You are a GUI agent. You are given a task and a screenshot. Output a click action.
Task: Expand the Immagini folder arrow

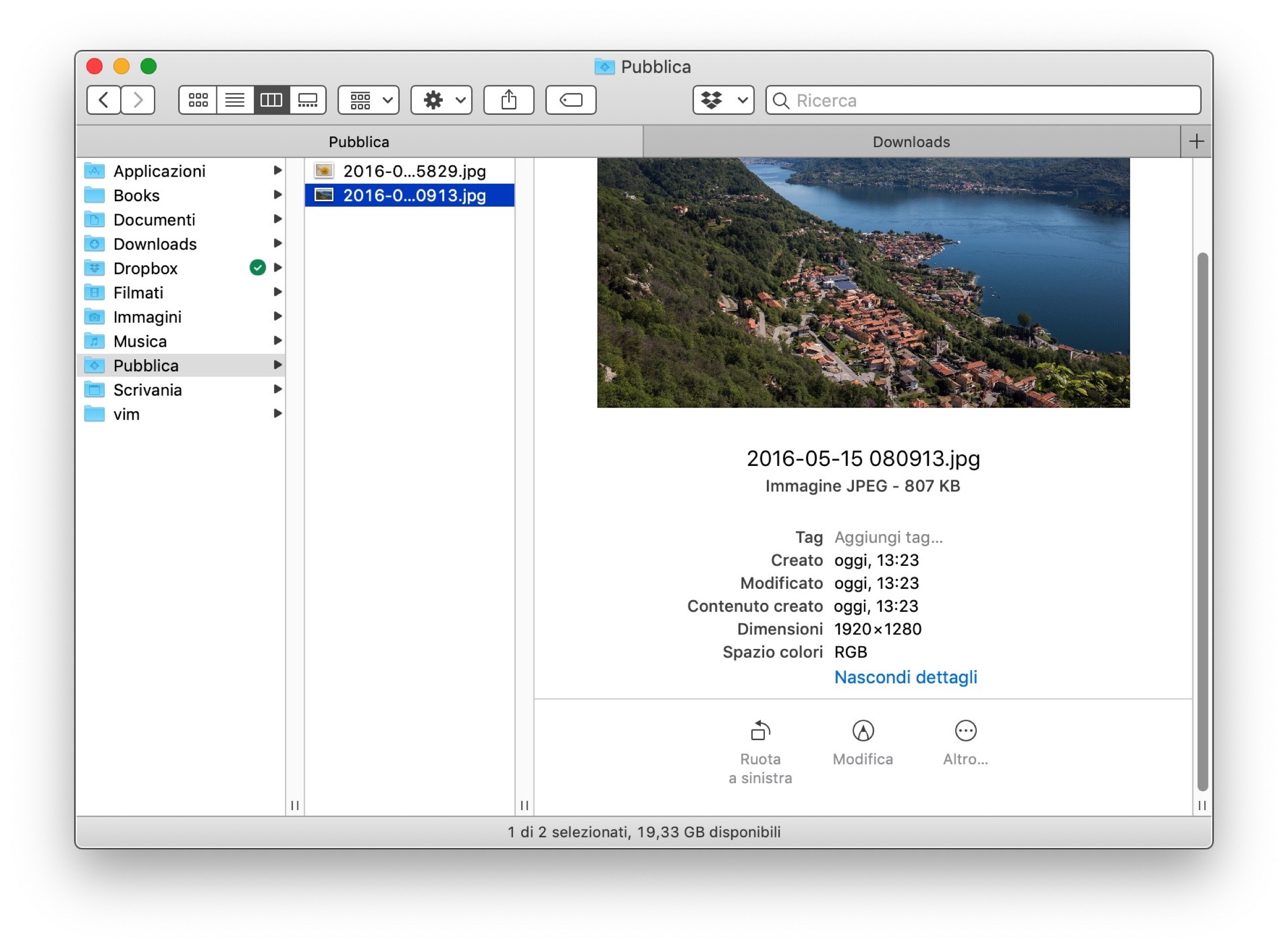(x=277, y=316)
